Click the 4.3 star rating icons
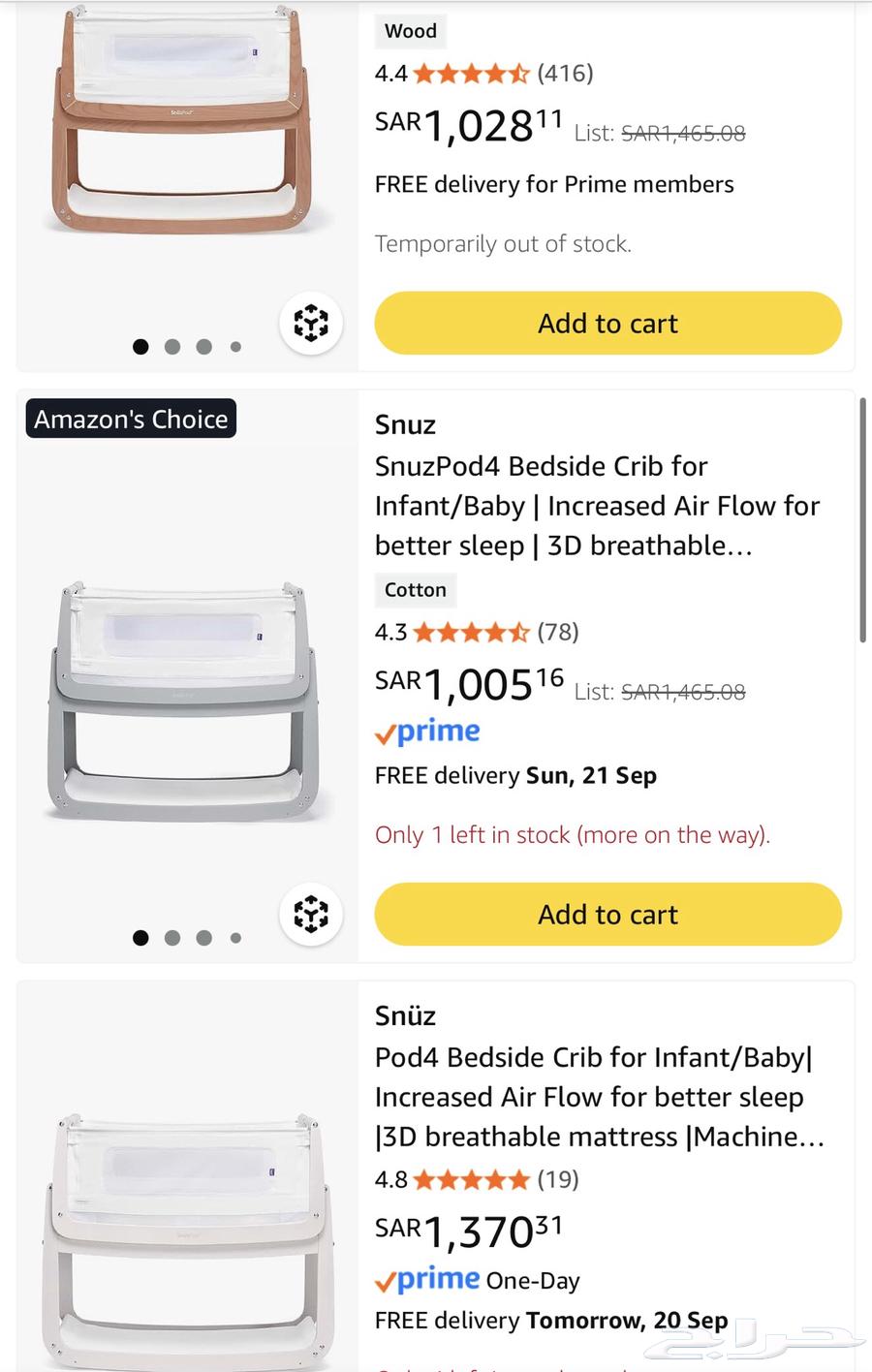 pos(472,633)
